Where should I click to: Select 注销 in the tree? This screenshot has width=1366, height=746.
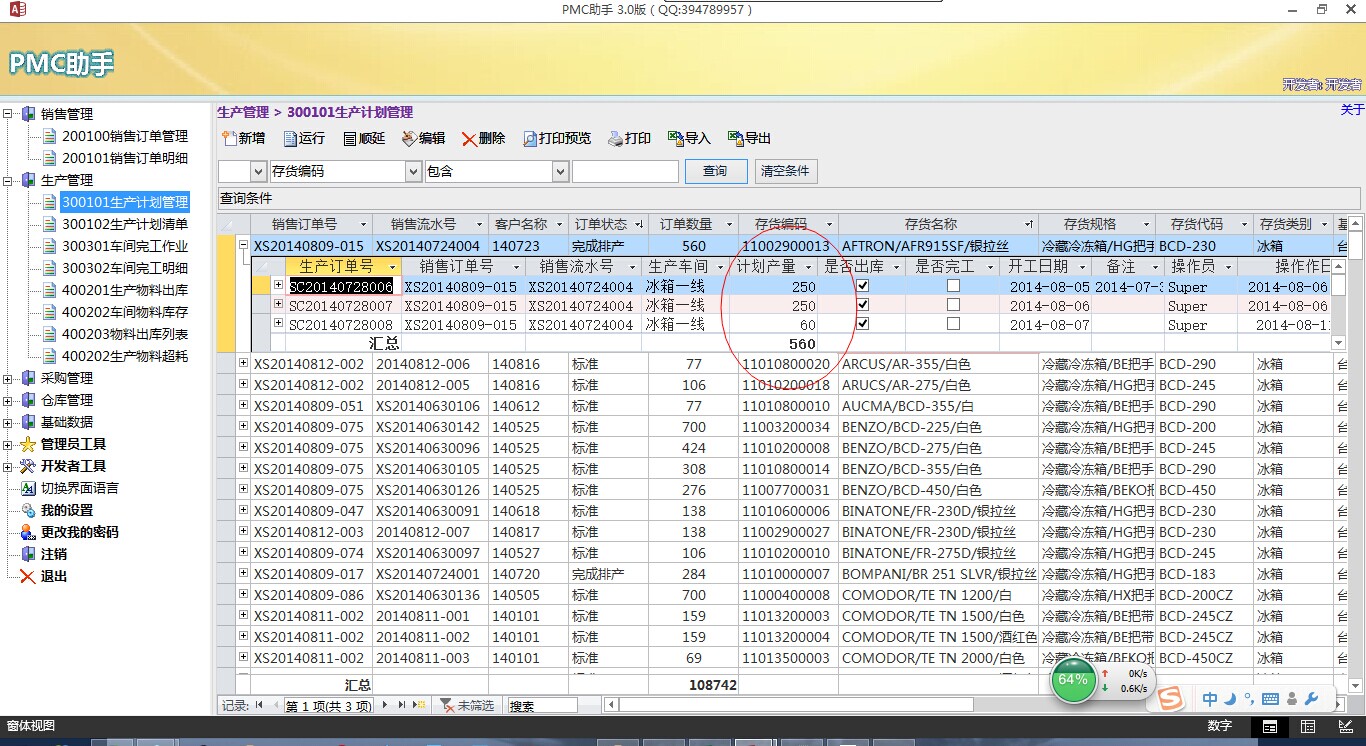coord(54,554)
